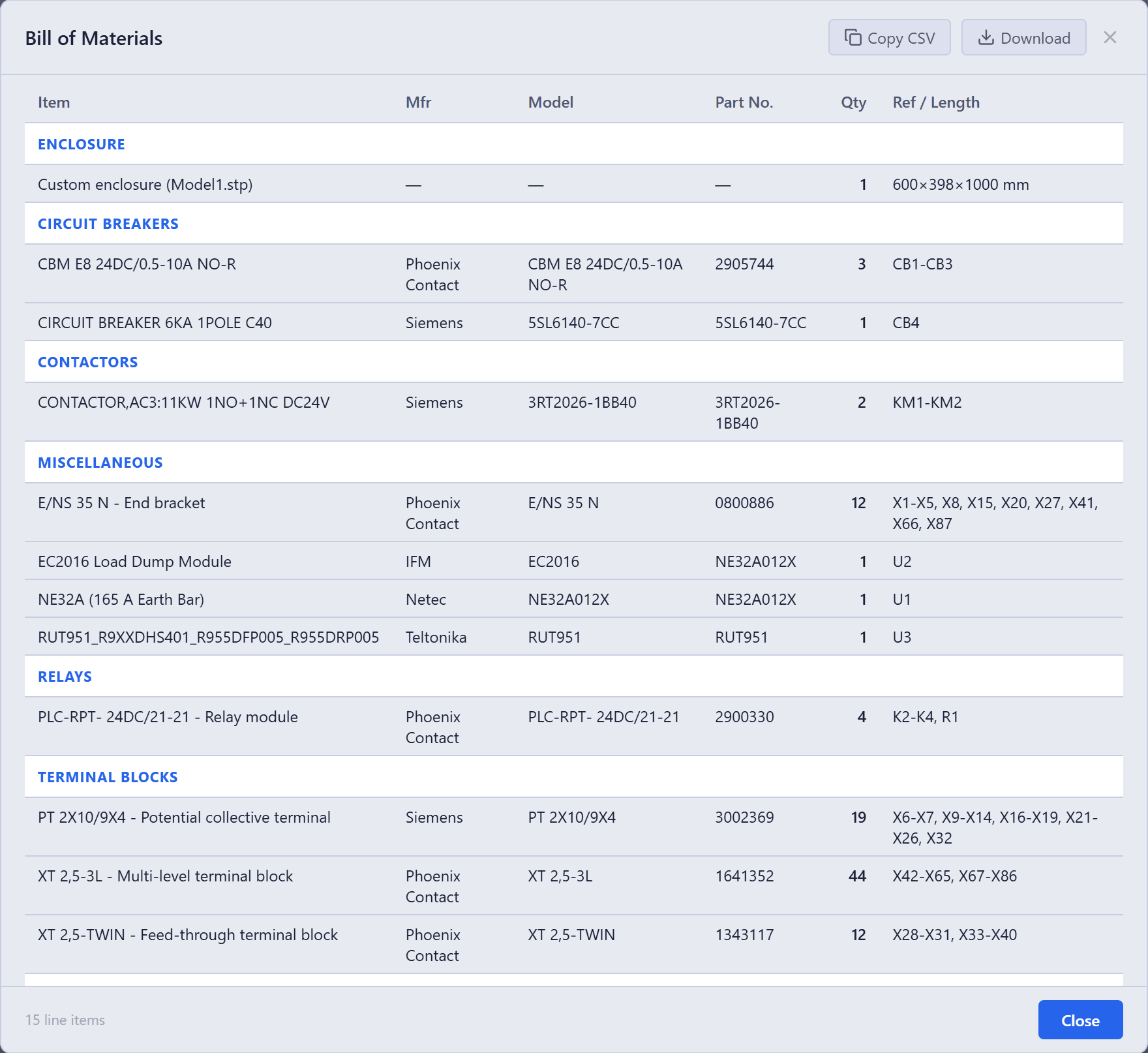Click PLC-RPT- 24DC/21-21 - Relay module item
This screenshot has width=1148, height=1053.
pyautogui.click(x=168, y=717)
